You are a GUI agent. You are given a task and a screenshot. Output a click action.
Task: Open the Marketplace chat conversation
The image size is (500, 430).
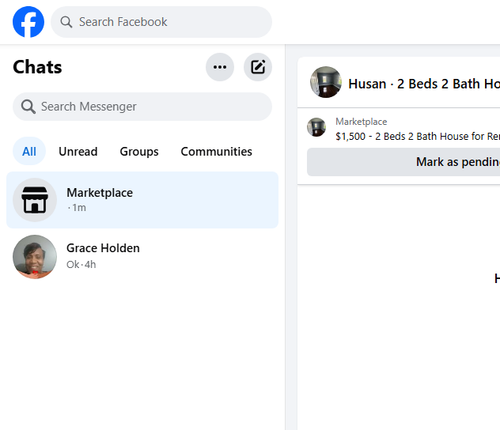(x=142, y=200)
